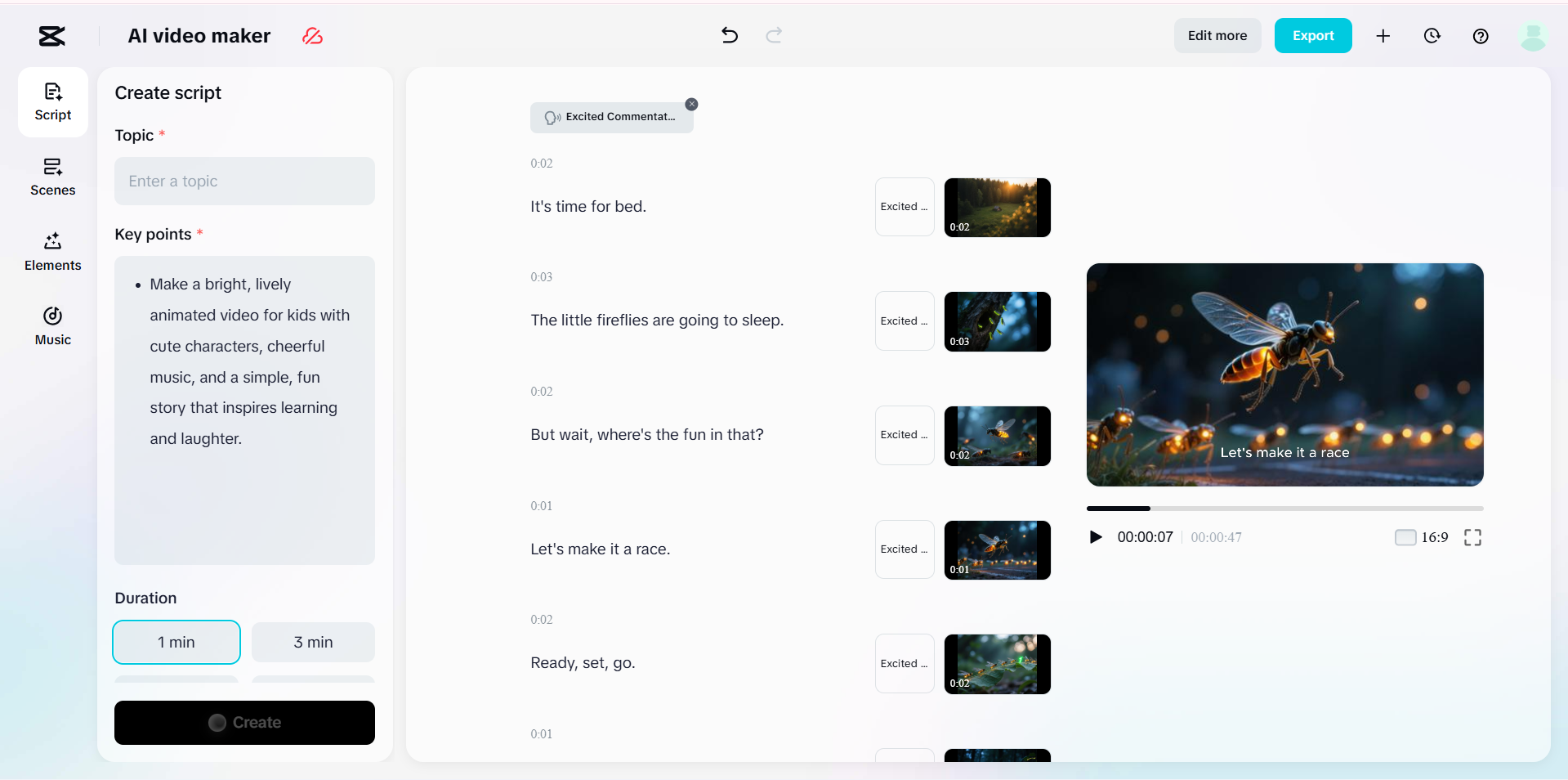
Task: Click the cloud sync disabled icon
Action: click(x=312, y=36)
